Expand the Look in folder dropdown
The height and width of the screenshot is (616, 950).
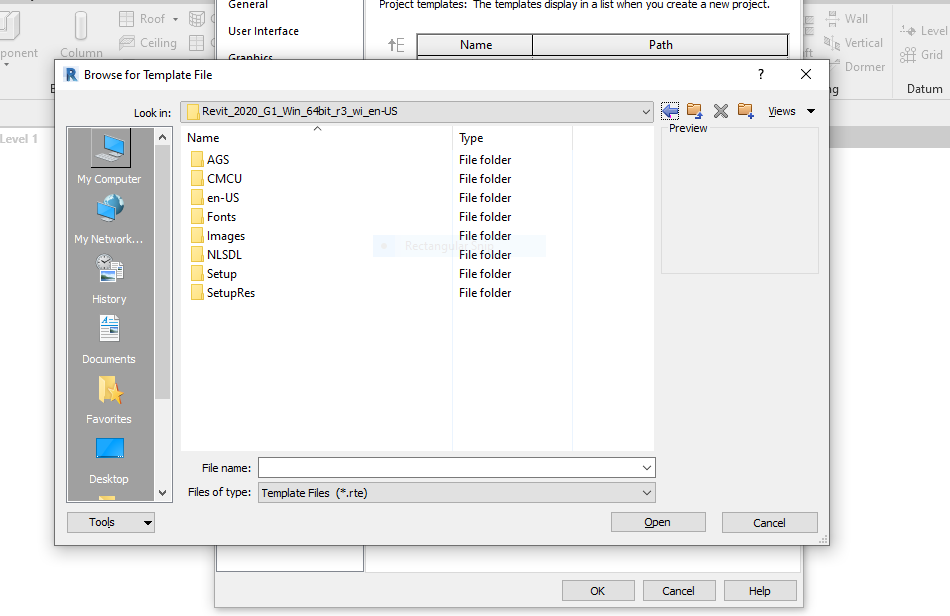(x=646, y=111)
